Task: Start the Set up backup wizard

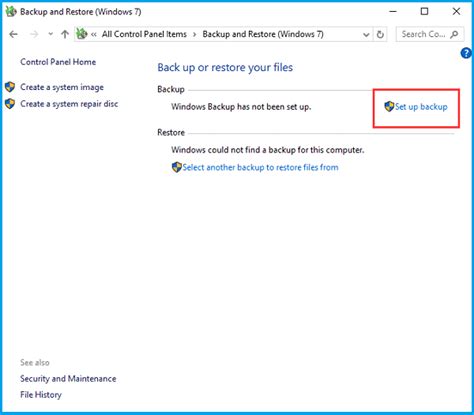Action: click(x=421, y=107)
